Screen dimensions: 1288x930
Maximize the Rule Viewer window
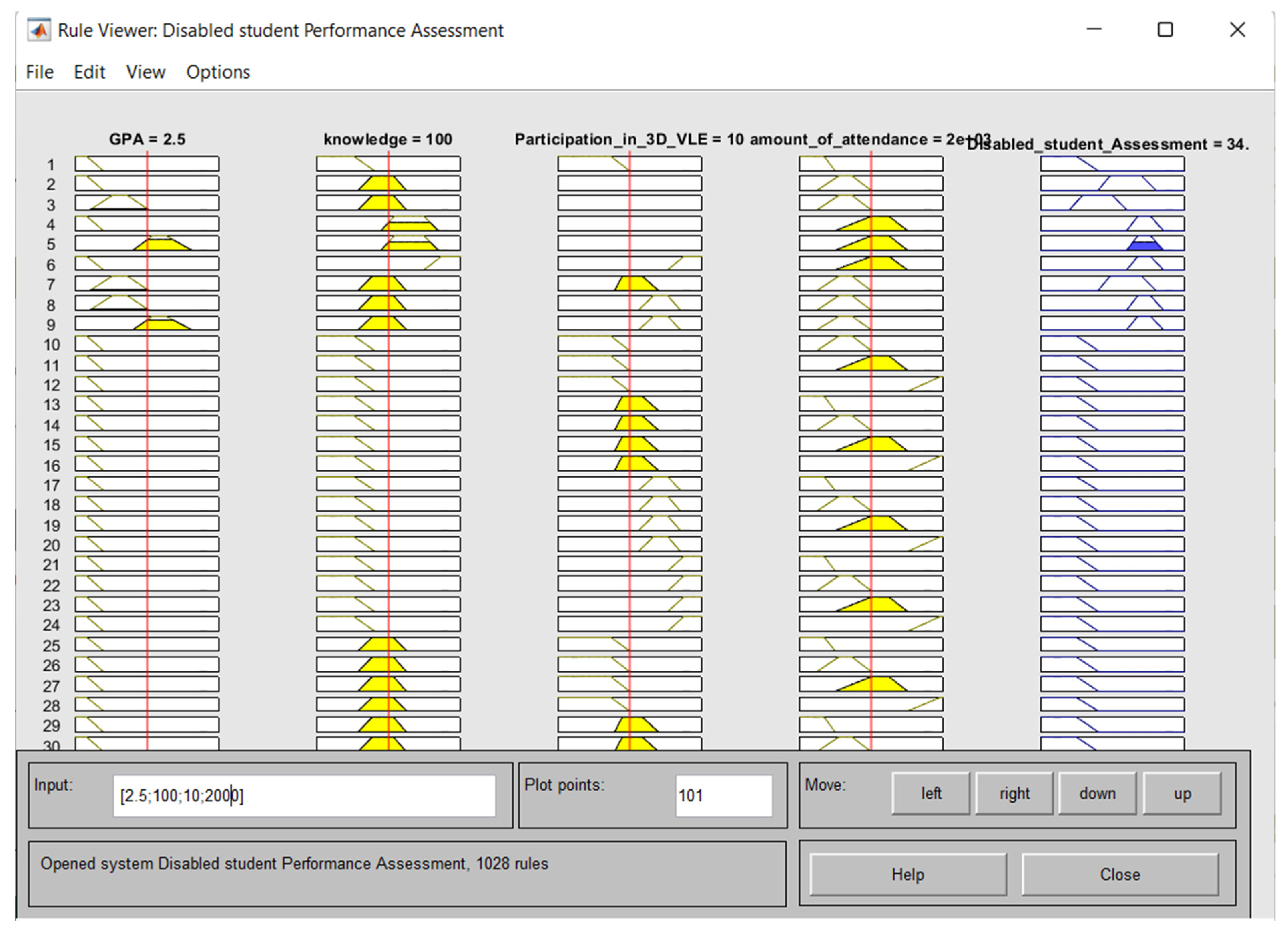tap(1165, 30)
